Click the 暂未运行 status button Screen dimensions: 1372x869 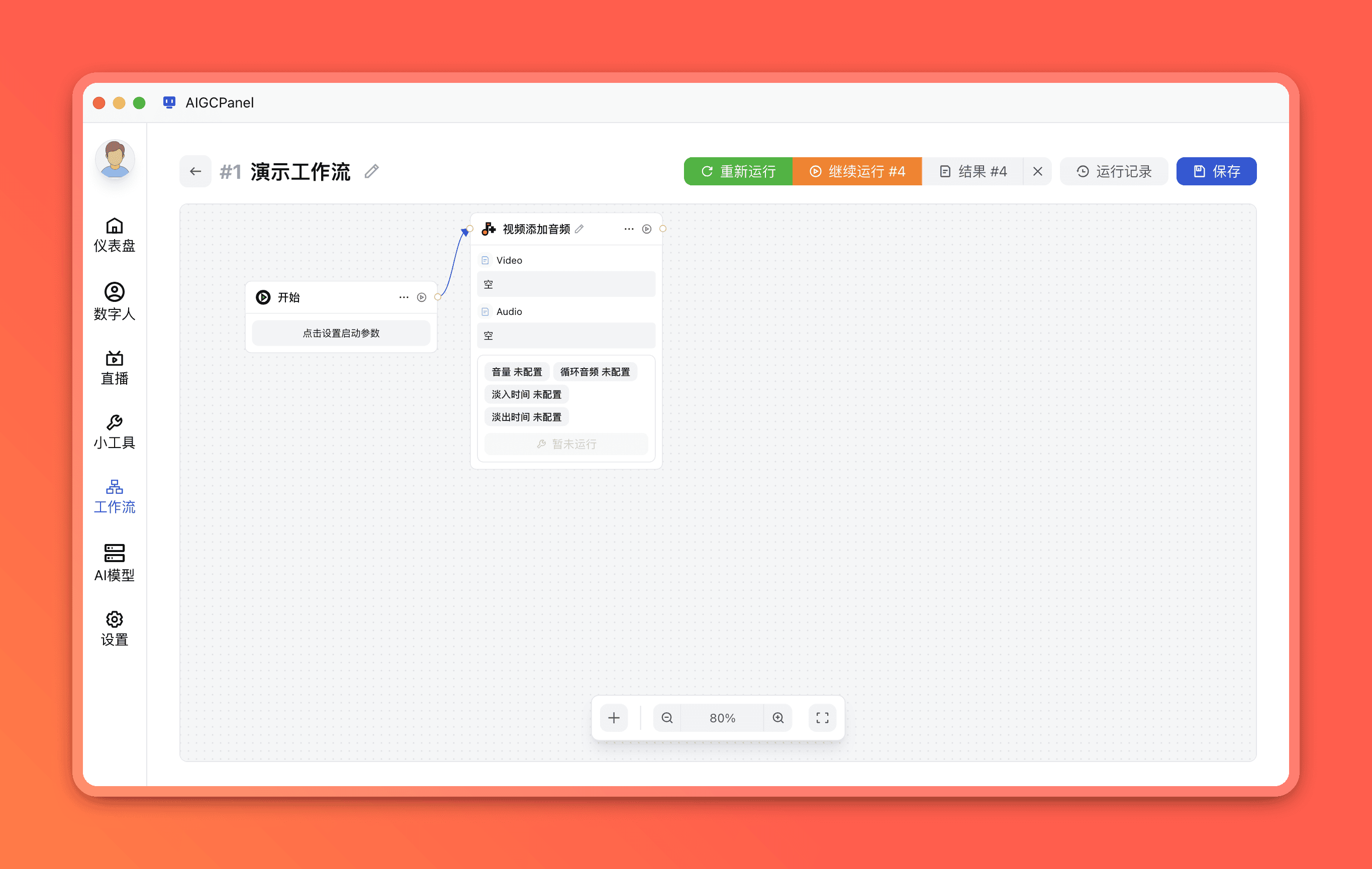pos(566,444)
